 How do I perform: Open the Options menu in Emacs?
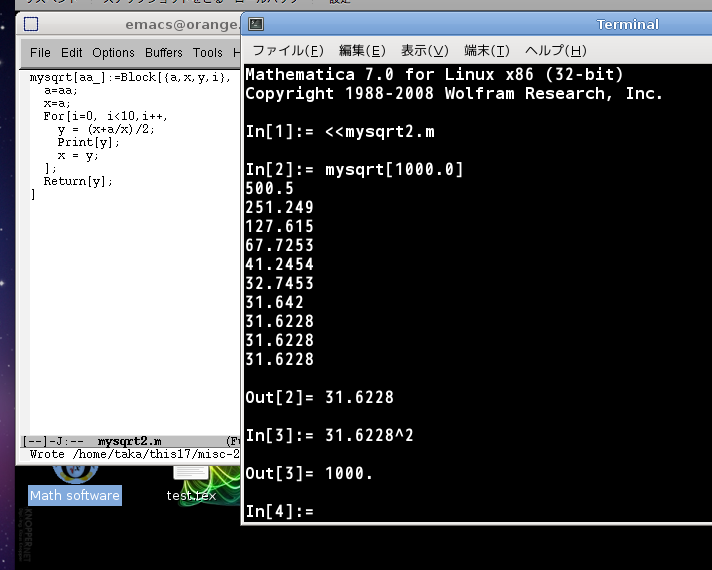click(114, 53)
